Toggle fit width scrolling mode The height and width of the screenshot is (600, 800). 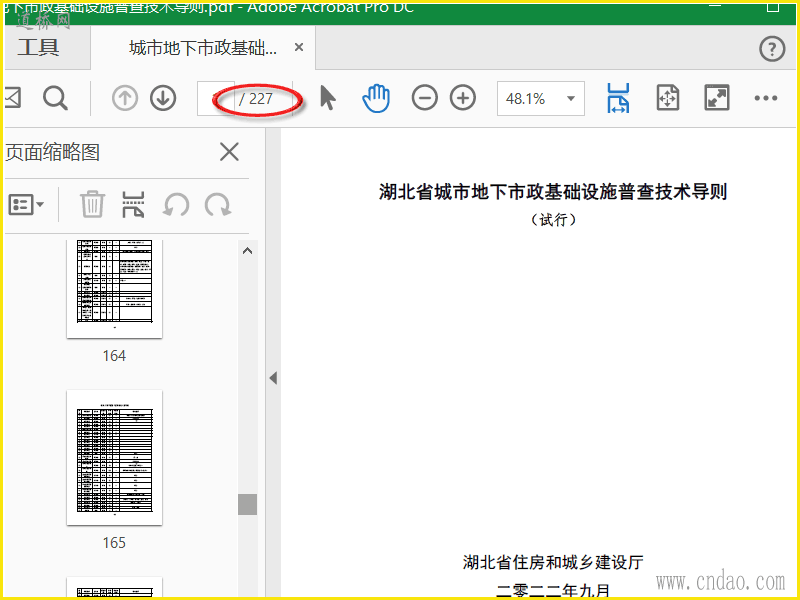click(x=618, y=98)
